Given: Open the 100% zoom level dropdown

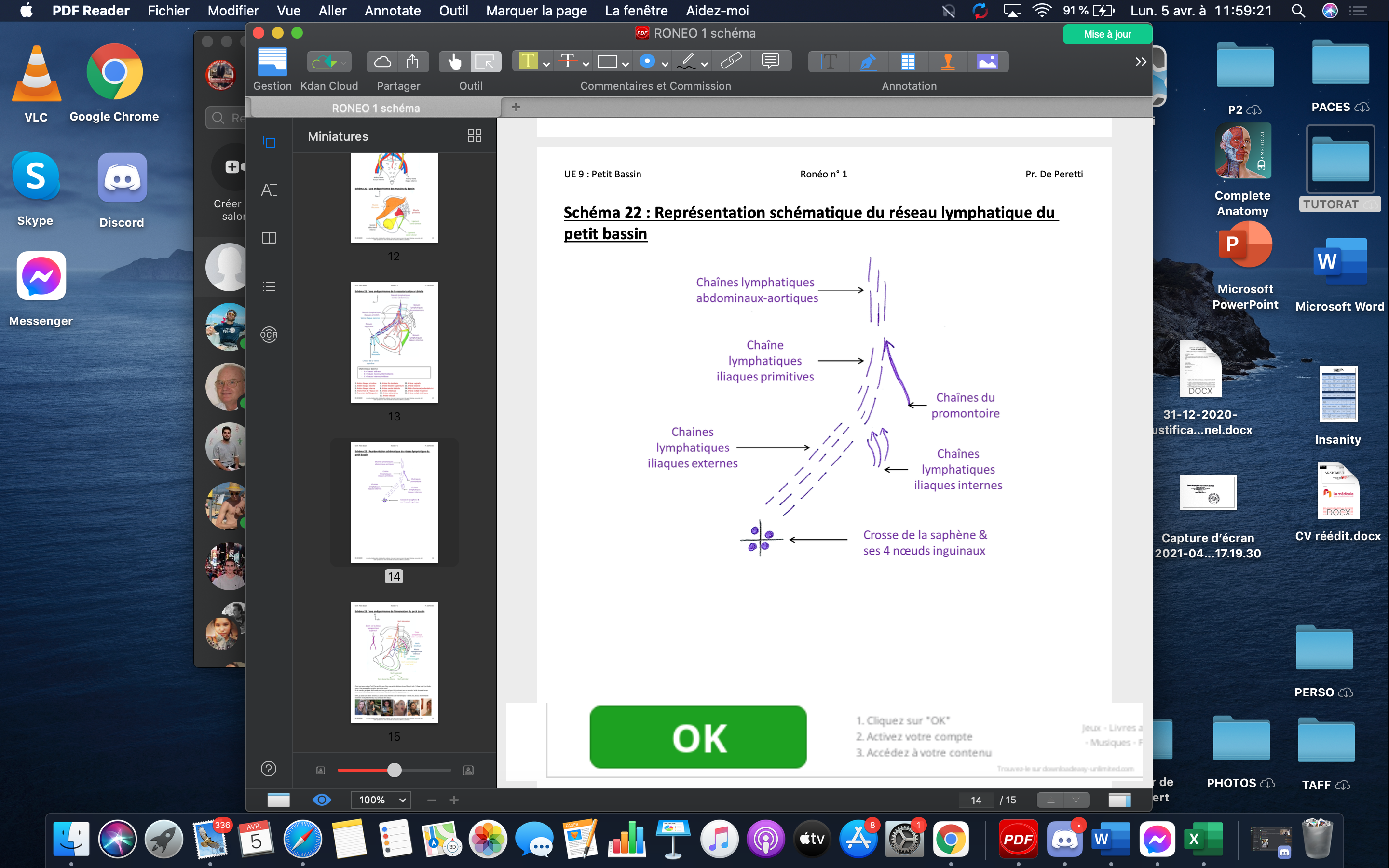Looking at the screenshot, I should (381, 800).
